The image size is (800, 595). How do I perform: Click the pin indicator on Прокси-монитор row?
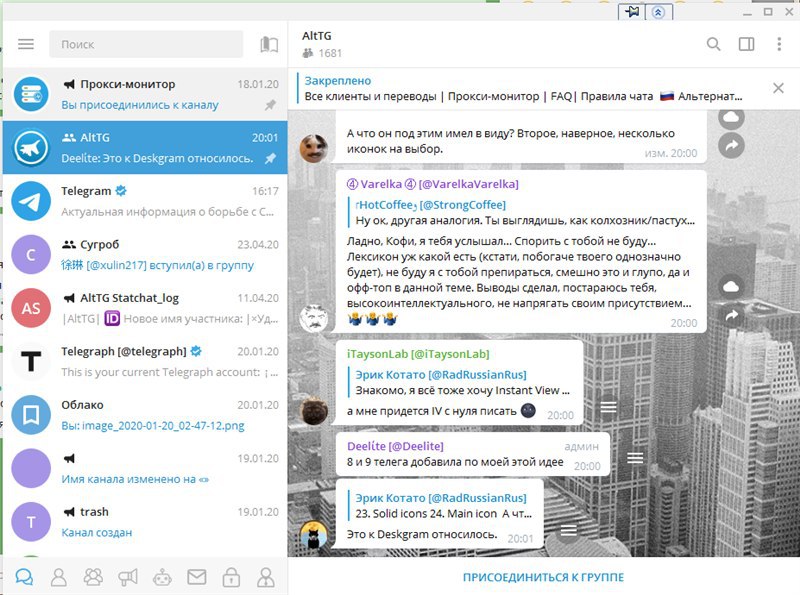[270, 105]
